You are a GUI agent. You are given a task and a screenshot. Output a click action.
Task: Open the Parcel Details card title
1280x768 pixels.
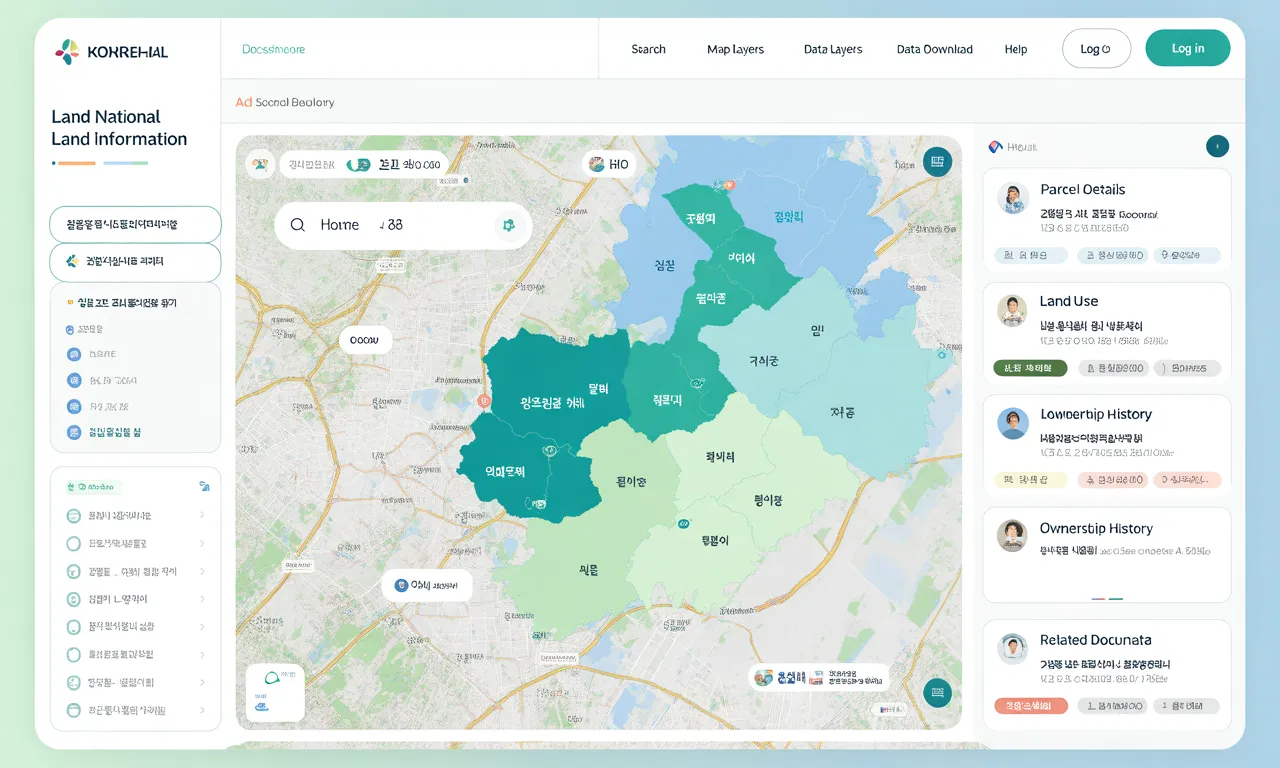point(1082,189)
